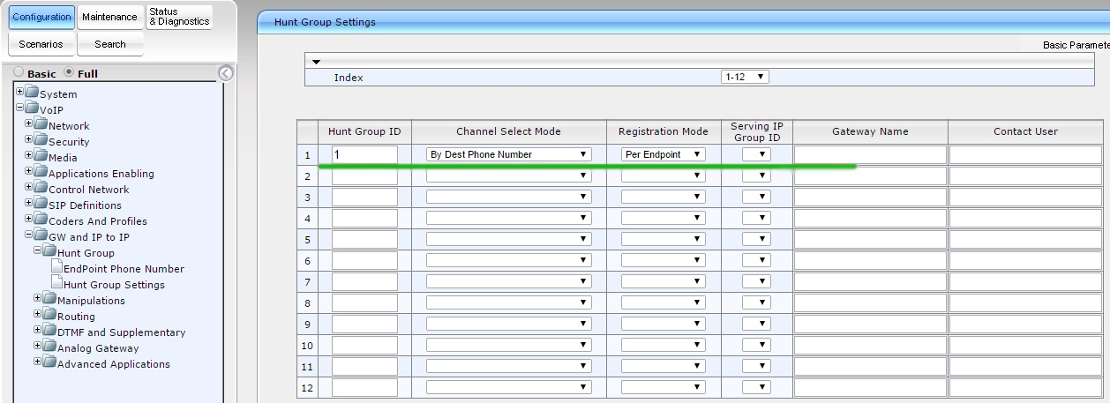1110x403 pixels.
Task: Collapse the left navigation panel arrow
Action: (225, 73)
